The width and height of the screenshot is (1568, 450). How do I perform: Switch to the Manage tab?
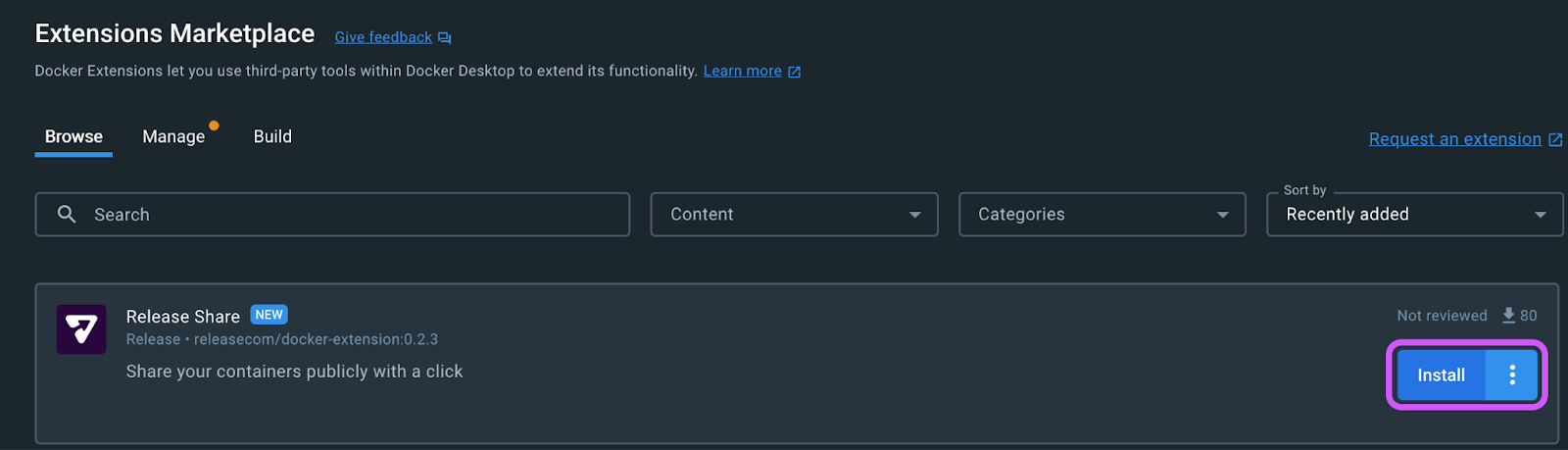click(x=173, y=136)
